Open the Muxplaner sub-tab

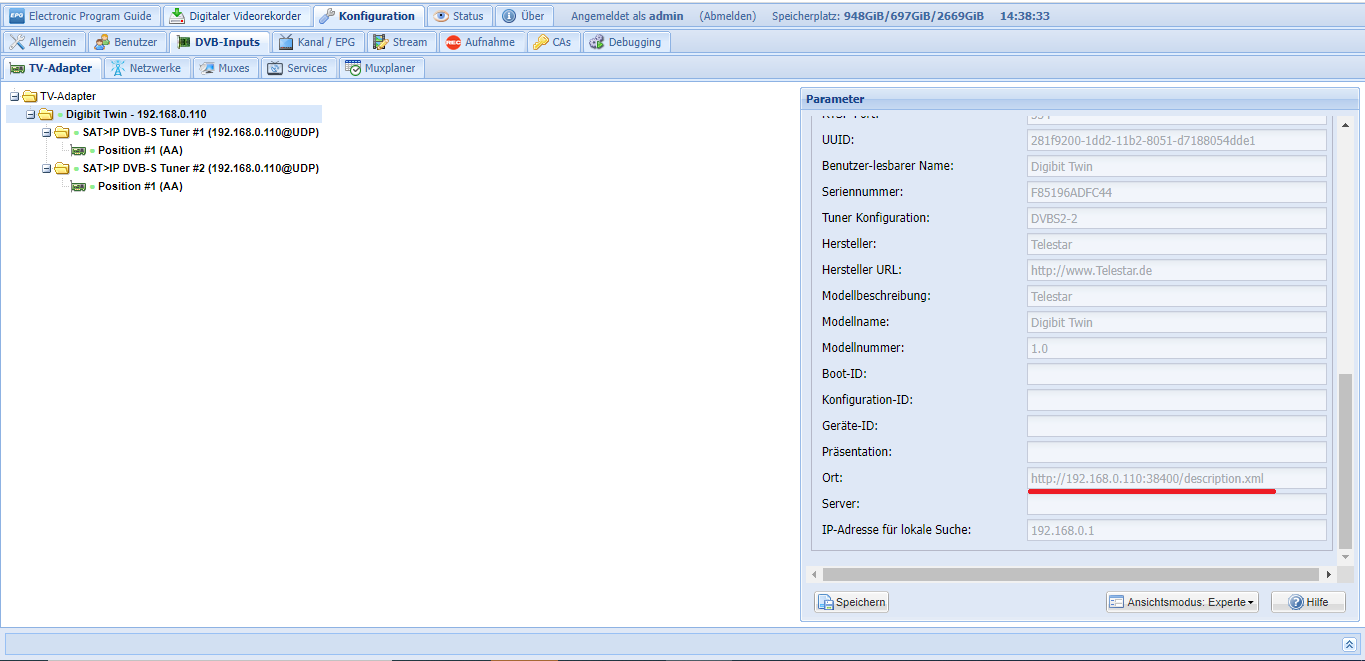tap(381, 68)
